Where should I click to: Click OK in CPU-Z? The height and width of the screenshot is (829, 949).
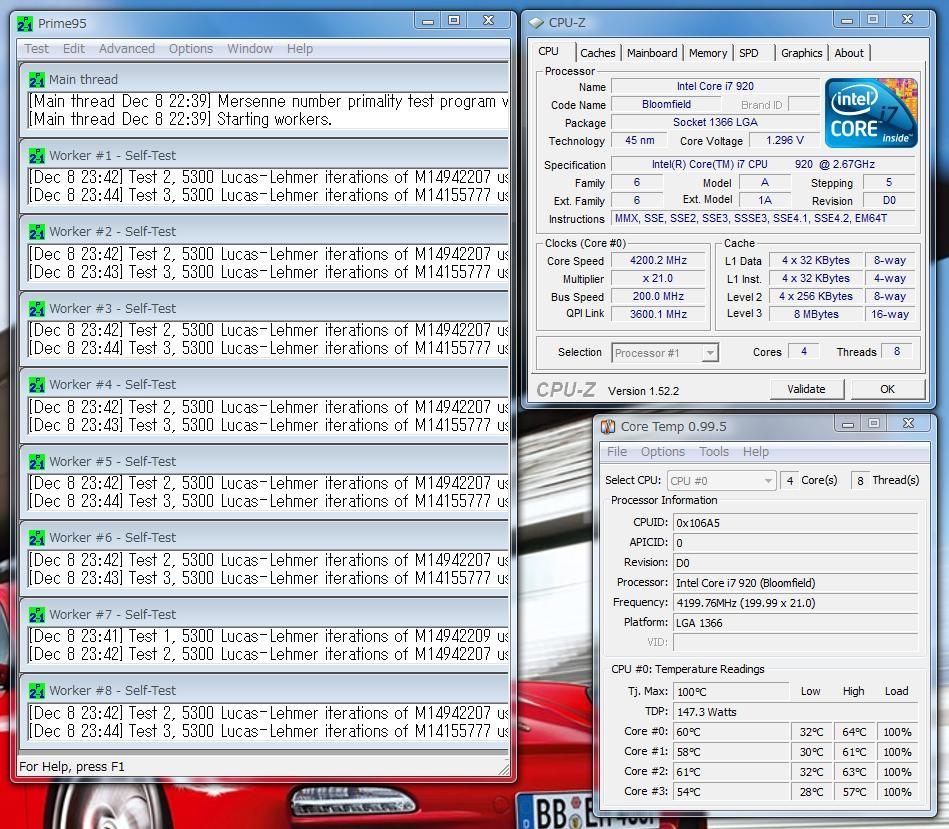tap(887, 389)
